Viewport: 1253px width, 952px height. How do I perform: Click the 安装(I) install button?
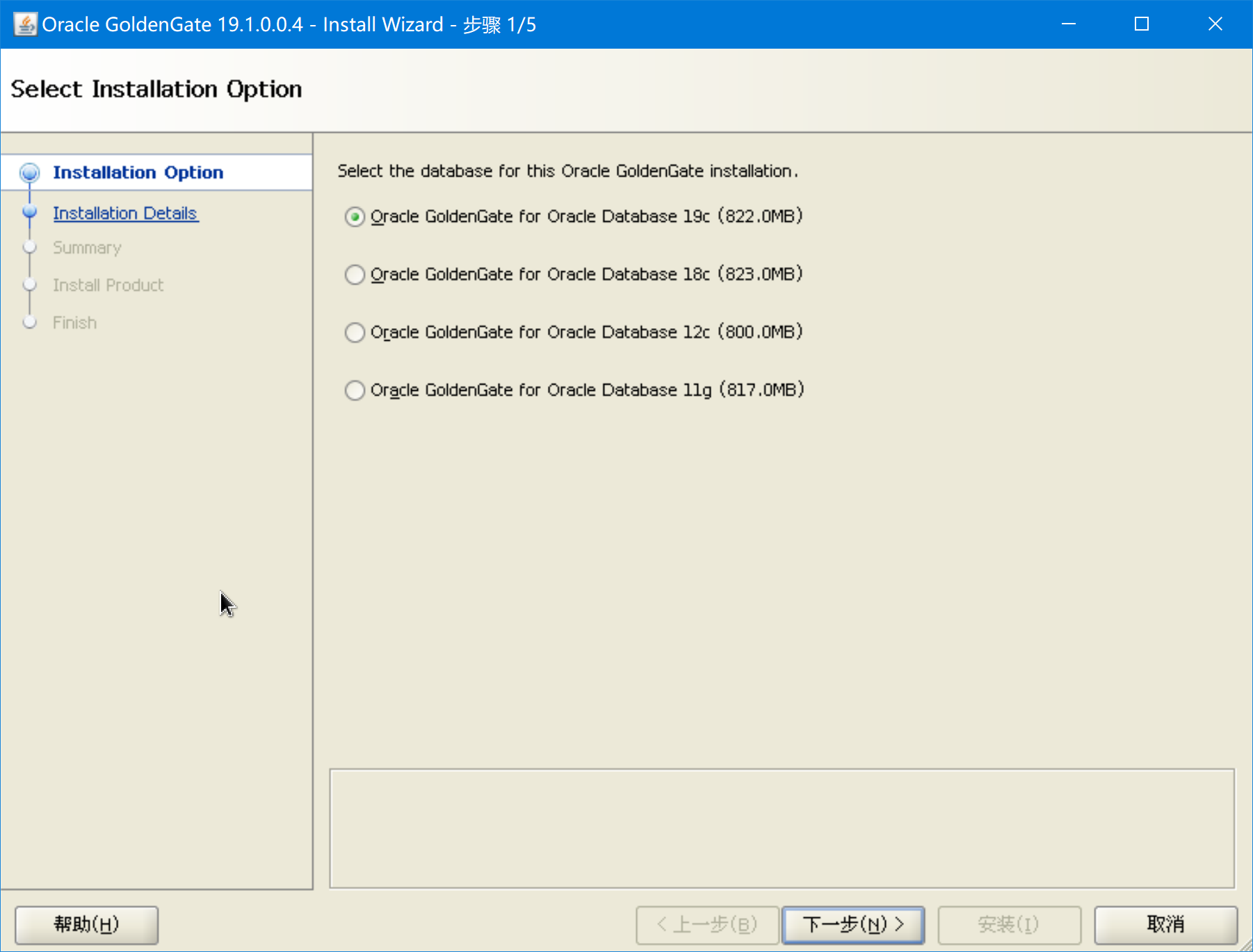1009,925
